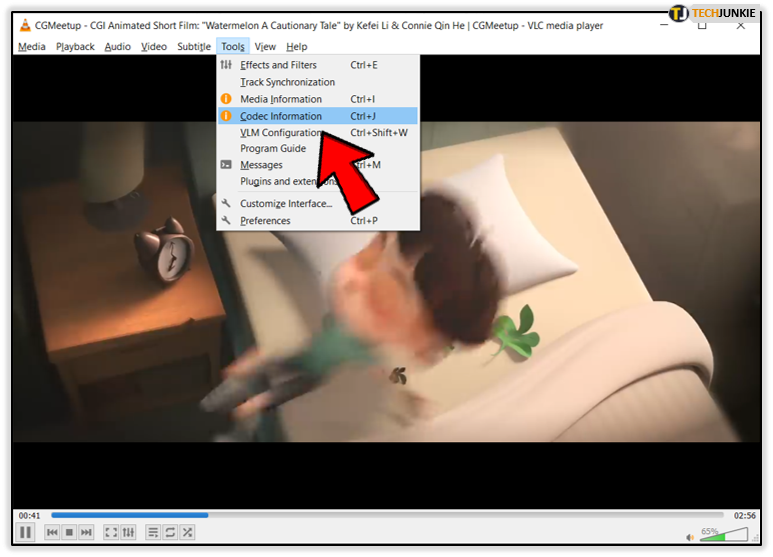The height and width of the screenshot is (557, 773).
Task: Click the VLC cone icon in title bar
Action: click(25, 25)
